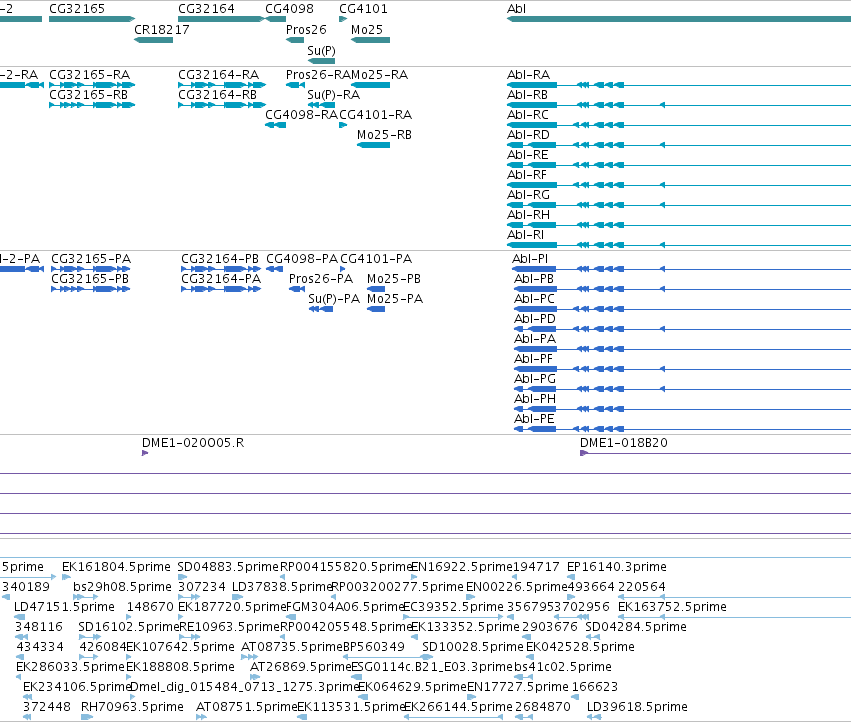Open protein CG4098-PA label

[x=302, y=258]
